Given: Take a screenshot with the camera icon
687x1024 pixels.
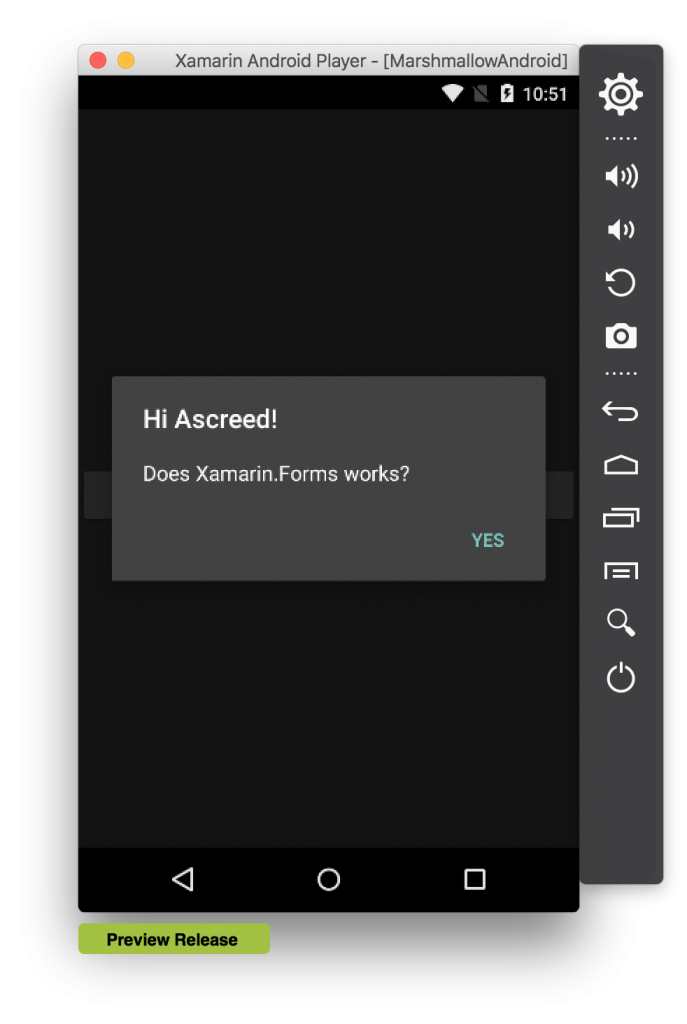Looking at the screenshot, I should click(x=621, y=336).
